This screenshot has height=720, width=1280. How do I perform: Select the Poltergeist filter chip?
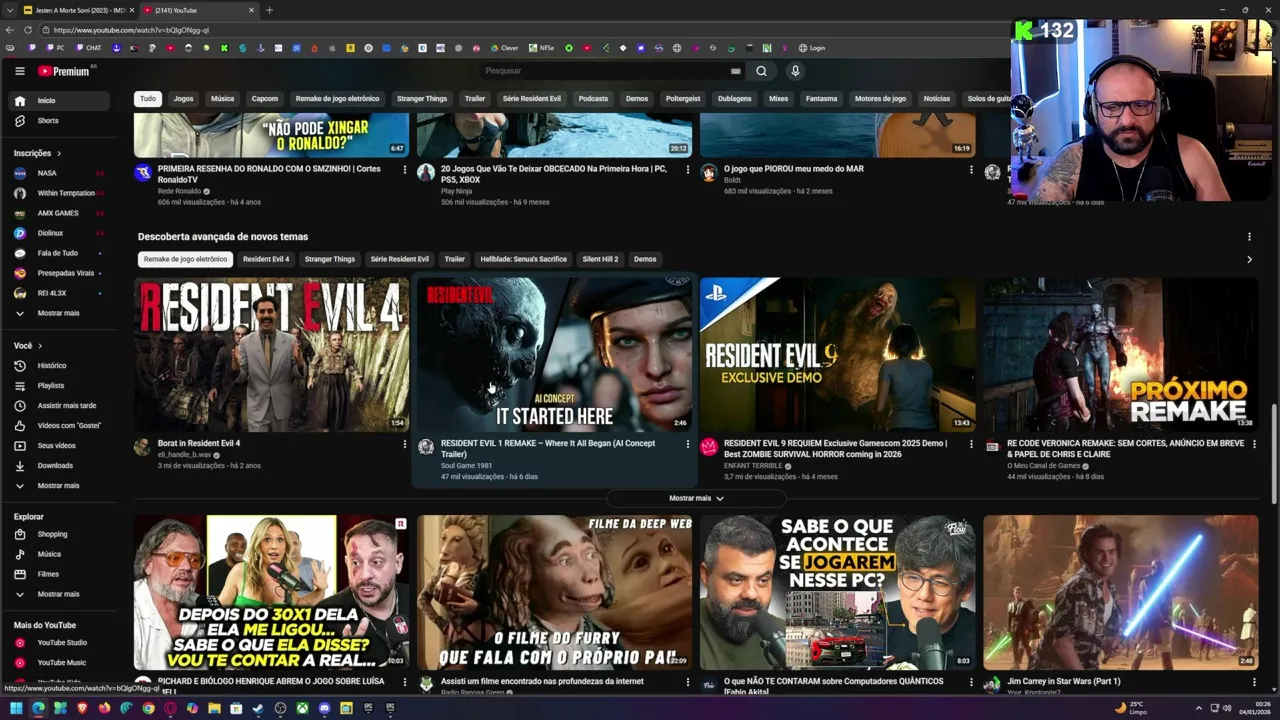tap(683, 99)
